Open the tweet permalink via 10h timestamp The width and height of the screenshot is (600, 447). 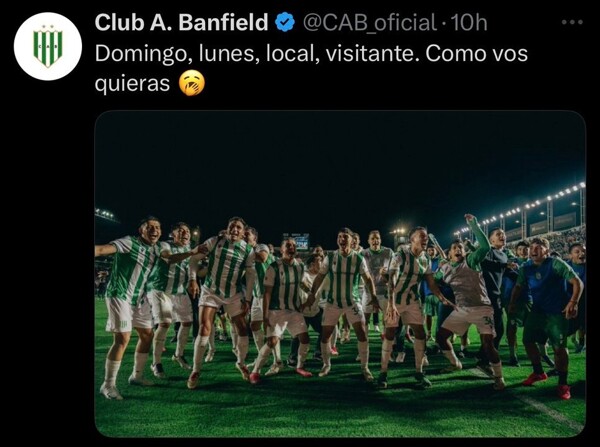pyautogui.click(x=470, y=23)
